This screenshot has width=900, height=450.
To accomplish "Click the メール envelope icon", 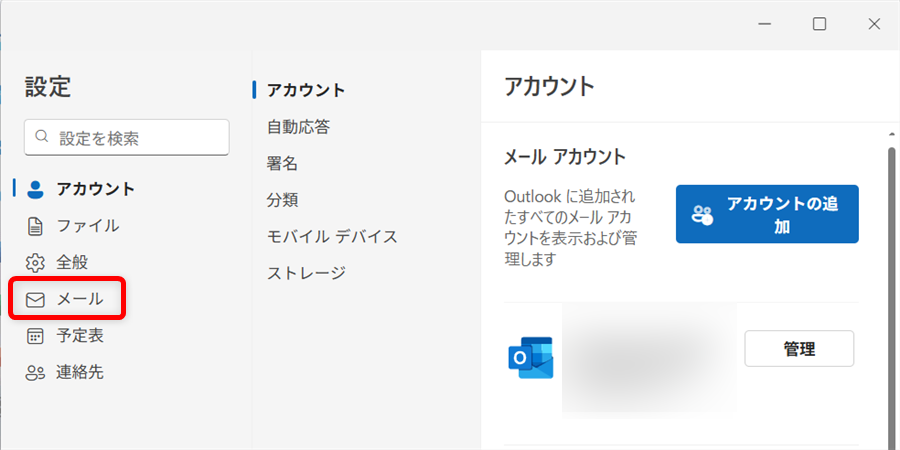I will click(x=36, y=300).
